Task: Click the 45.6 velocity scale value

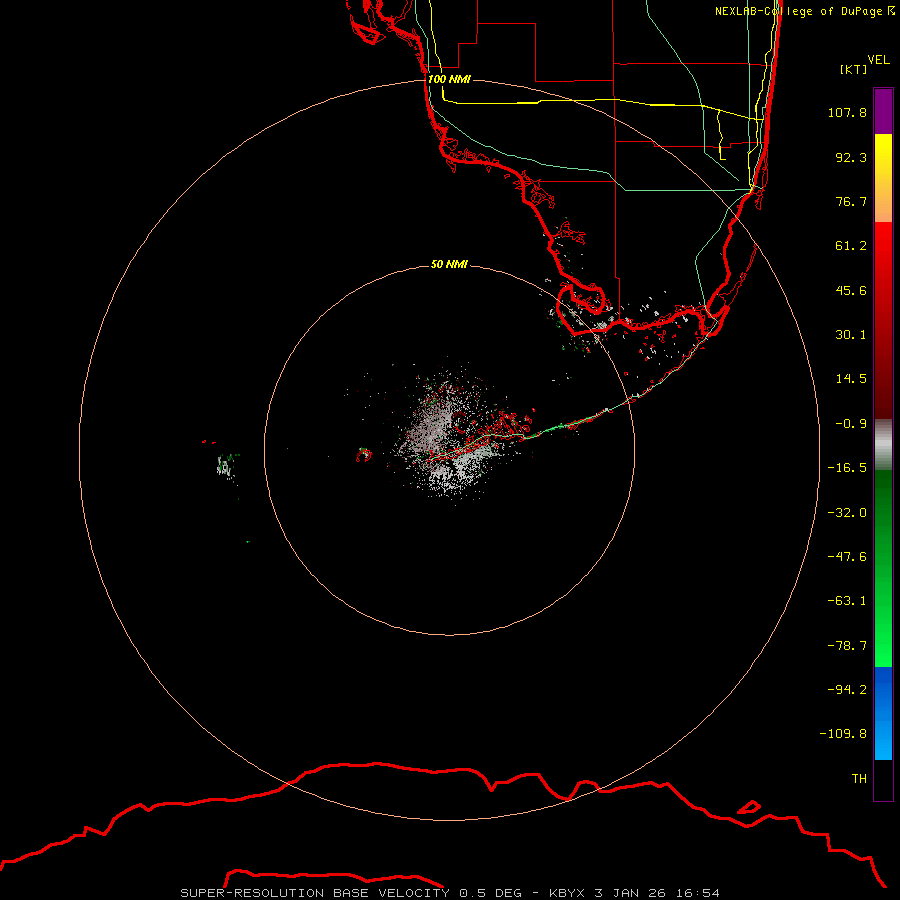Action: [x=851, y=290]
